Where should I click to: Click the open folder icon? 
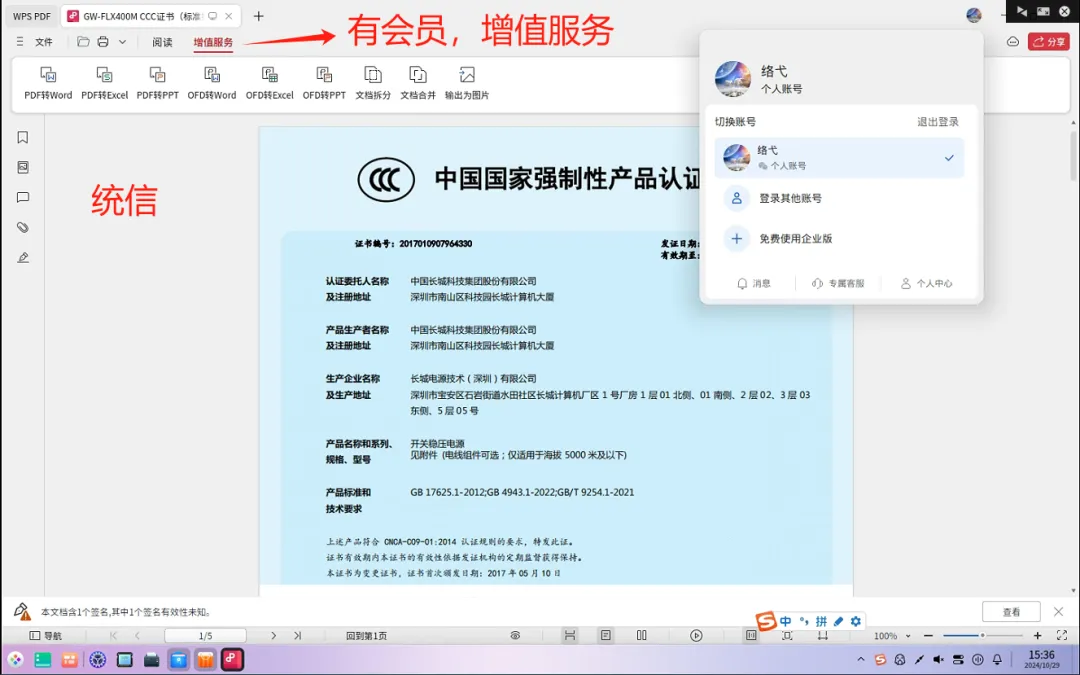coord(83,42)
